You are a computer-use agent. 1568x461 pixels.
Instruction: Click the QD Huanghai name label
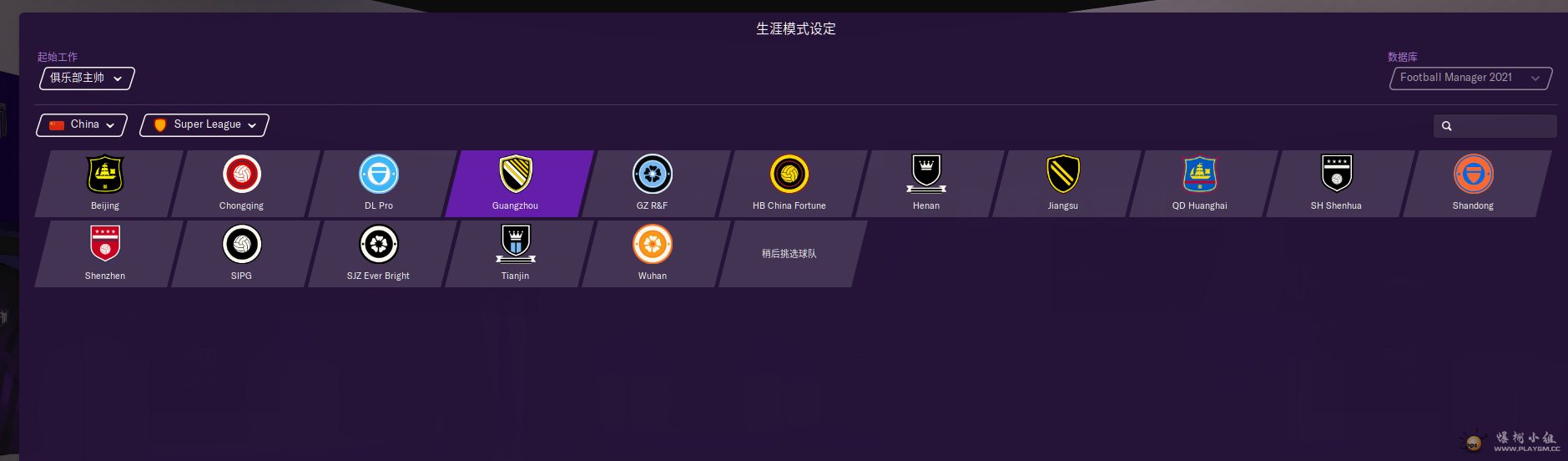(1200, 205)
